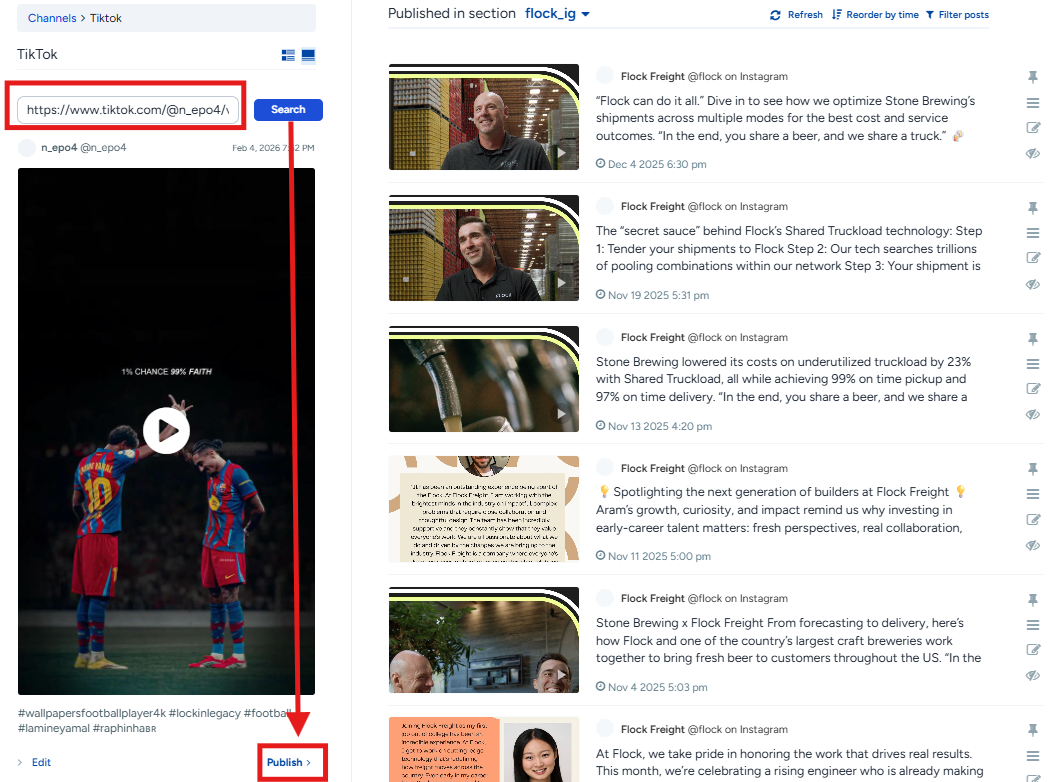Grab the Nov 11 2025 post reorder handle
This screenshot has height=782, width=1050.
pyautogui.click(x=1033, y=494)
